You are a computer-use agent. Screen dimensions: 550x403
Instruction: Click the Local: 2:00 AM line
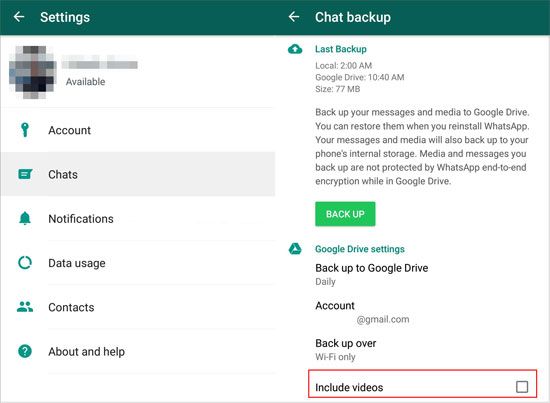[x=343, y=66]
